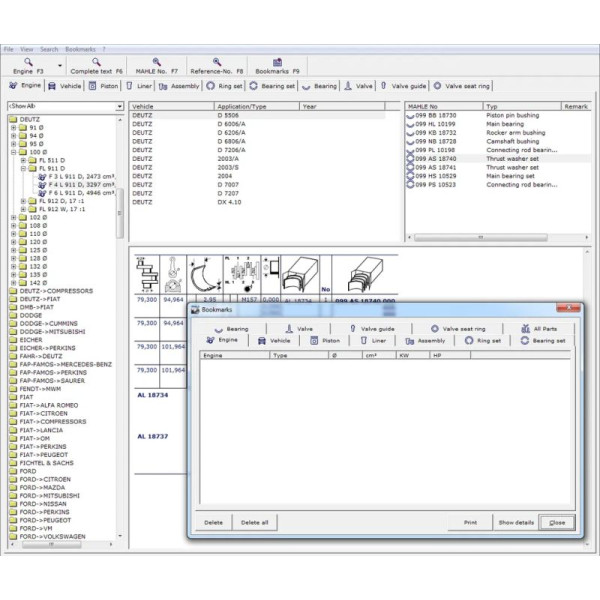Select the FIAT->ALFA ROMEO folder
This screenshot has height=600, width=600.
click(x=48, y=404)
